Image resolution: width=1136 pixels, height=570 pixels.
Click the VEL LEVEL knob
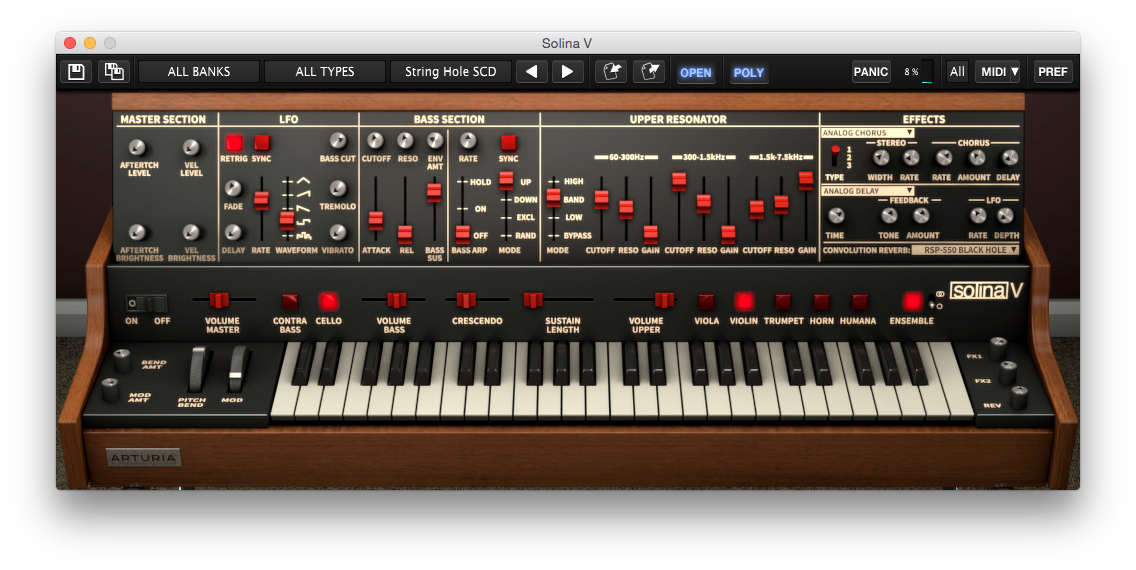point(191,148)
